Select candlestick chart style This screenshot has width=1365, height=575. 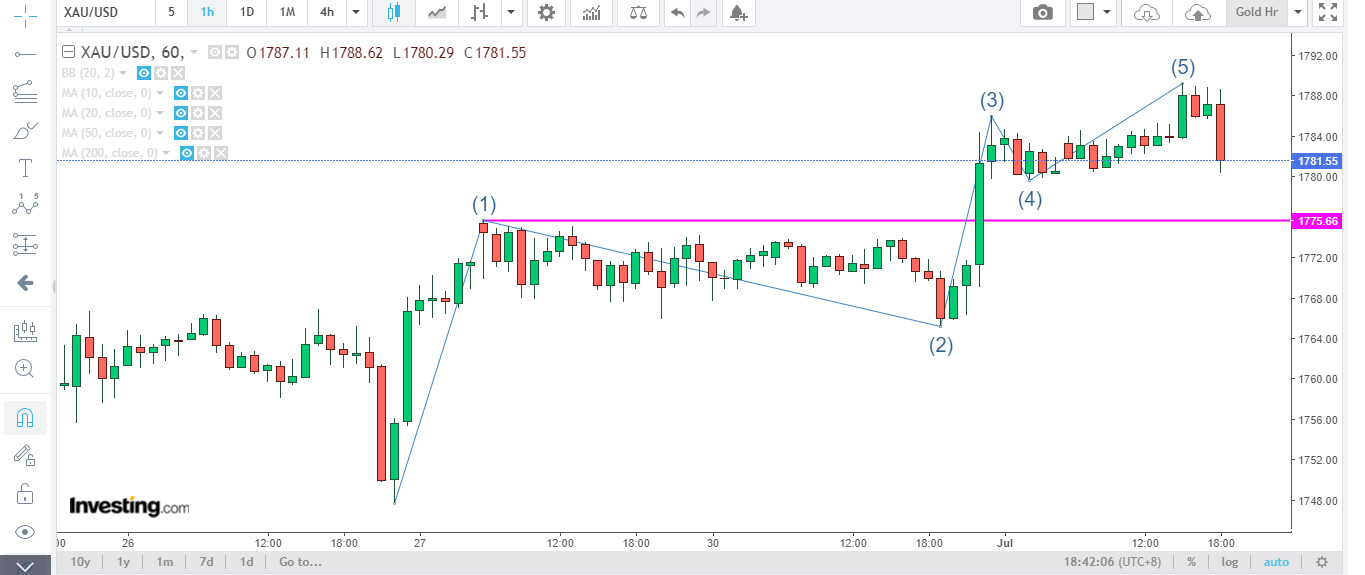click(393, 13)
